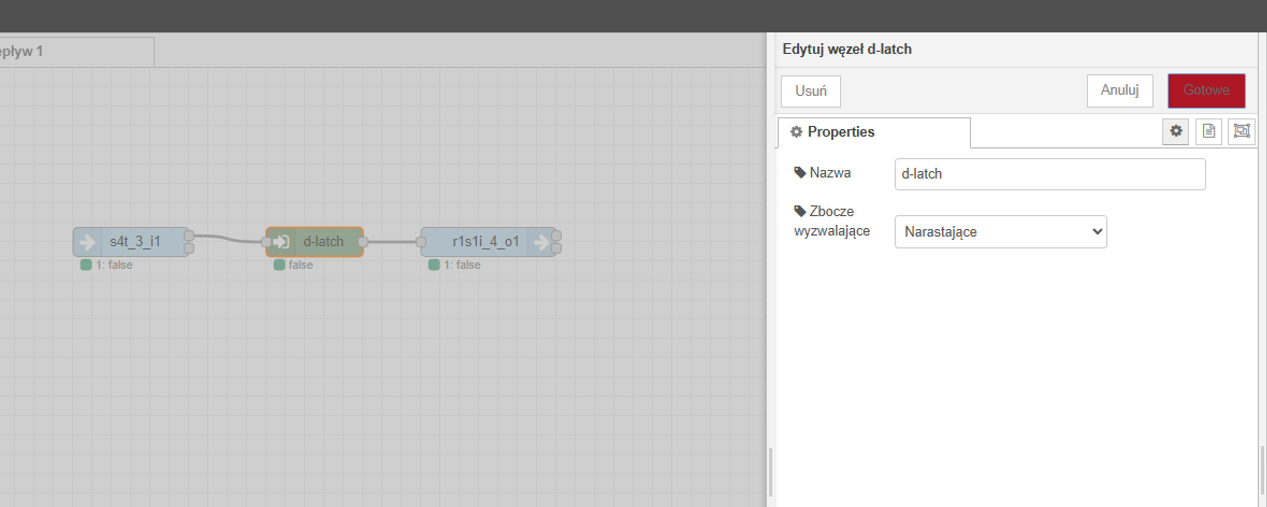The image size is (1267, 507).
Task: Click output port of d-latch node
Action: 363,242
